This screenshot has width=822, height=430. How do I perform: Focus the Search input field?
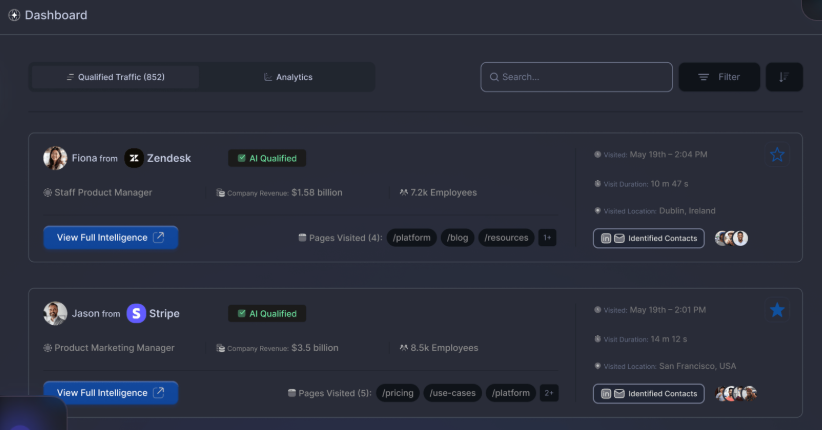pyautogui.click(x=576, y=77)
